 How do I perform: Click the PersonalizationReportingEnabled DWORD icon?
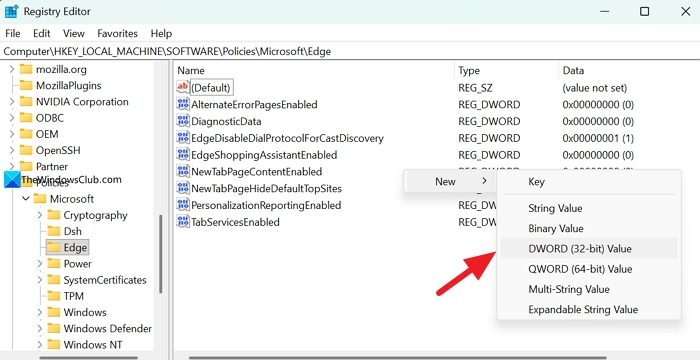(x=183, y=205)
